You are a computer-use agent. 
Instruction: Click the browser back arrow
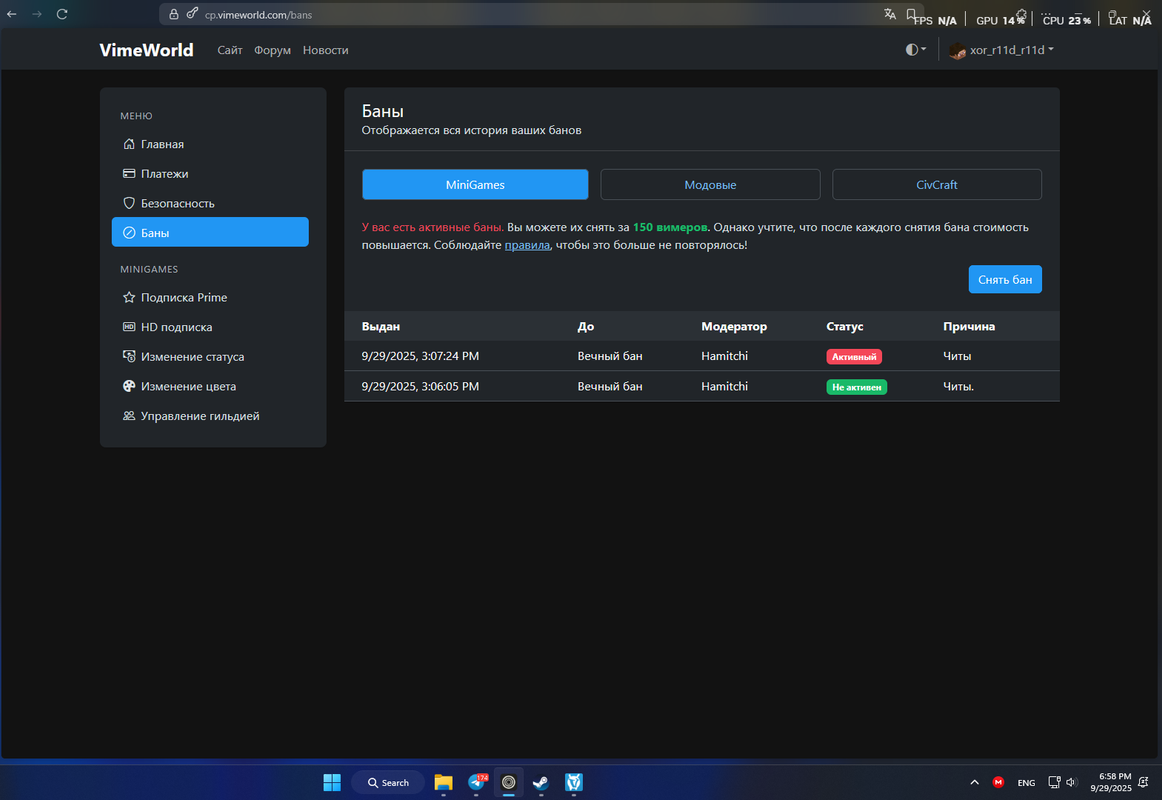click(12, 14)
